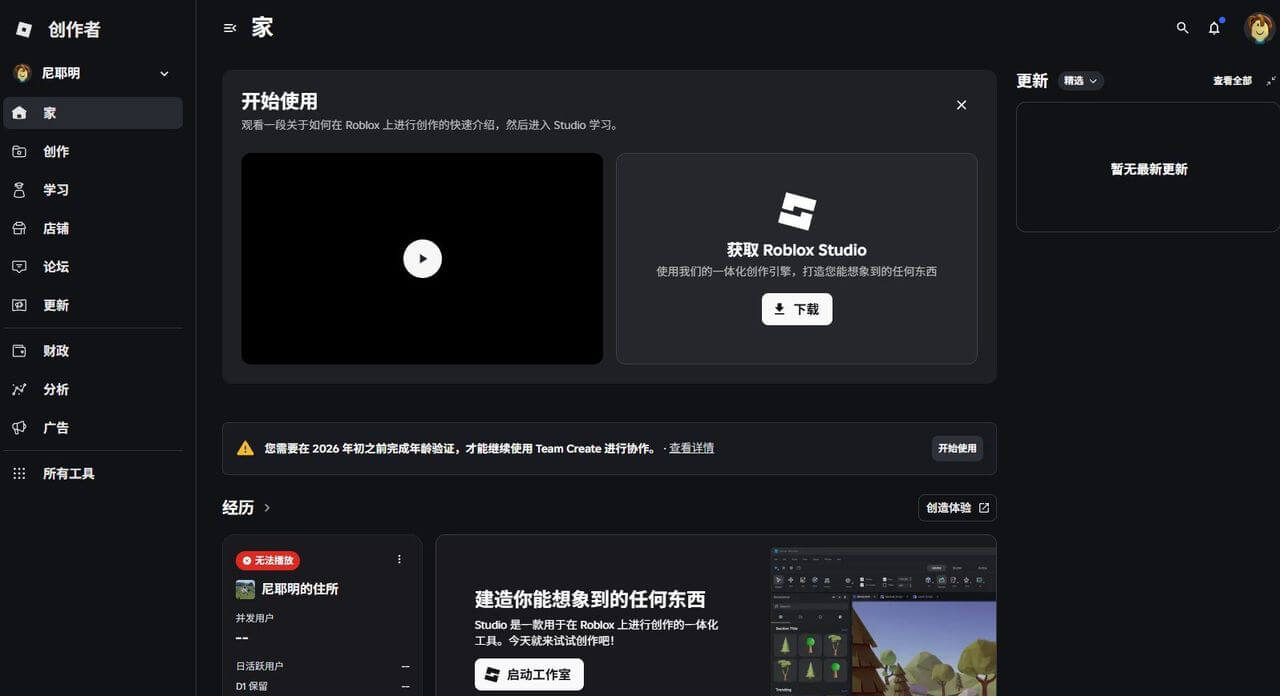Click the 并发用户 label
The image size is (1280, 696).
[x=255, y=618]
